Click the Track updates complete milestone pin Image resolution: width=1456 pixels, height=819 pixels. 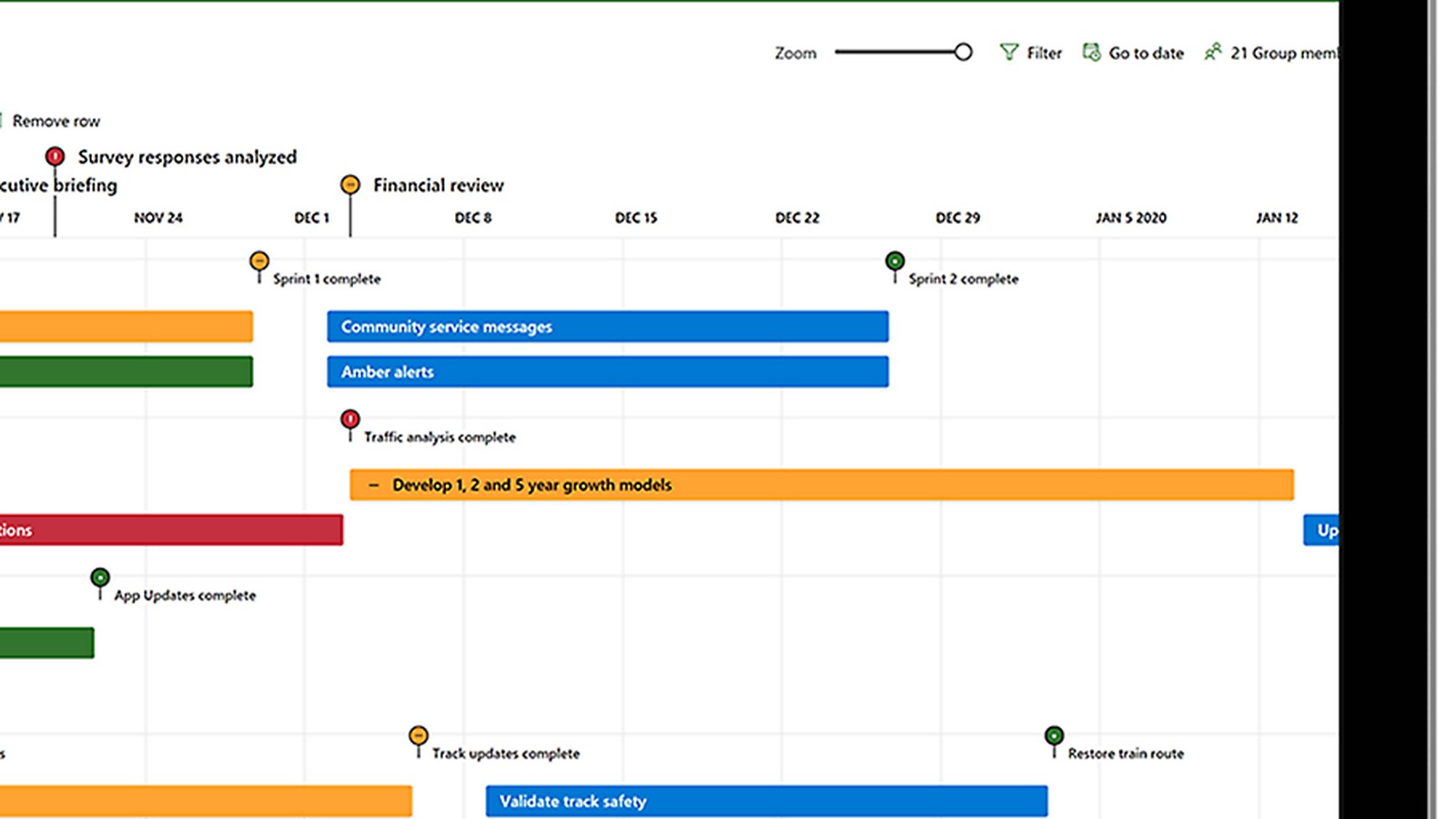(419, 735)
